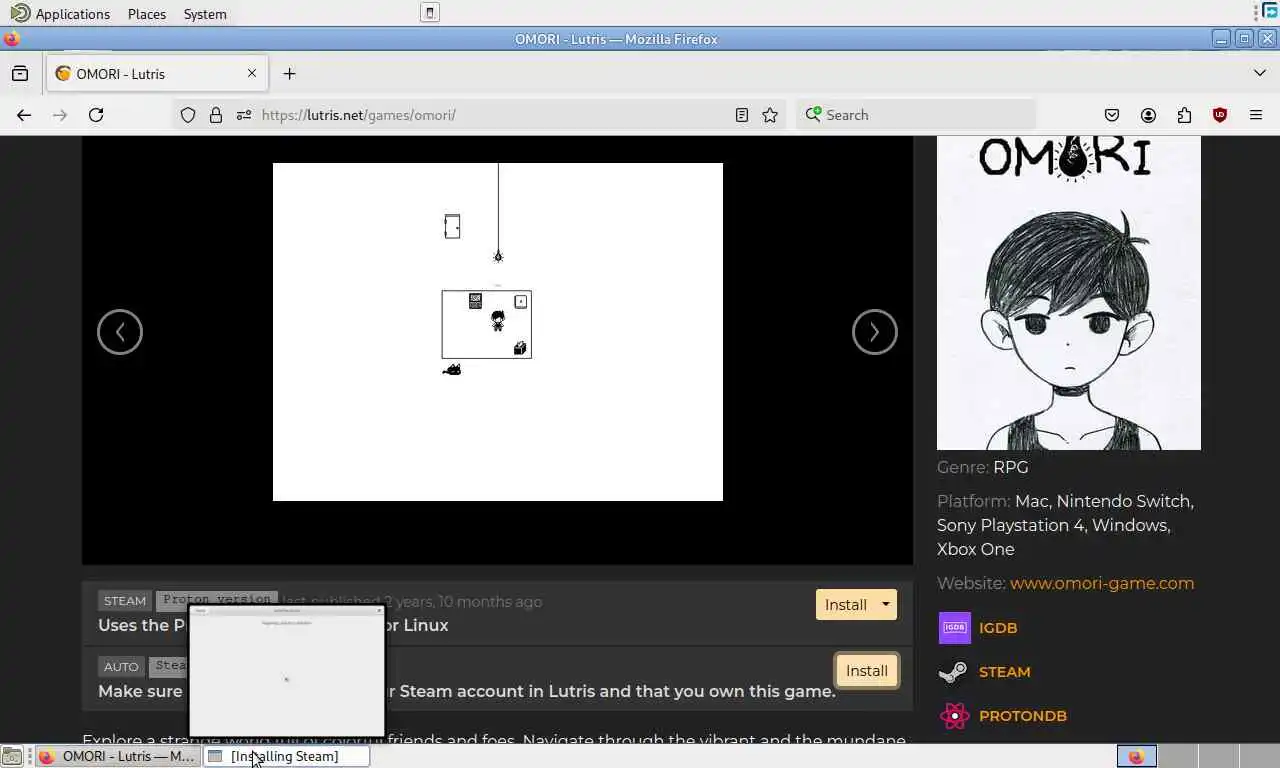The image size is (1280, 768).
Task: Open the Extensions puzzle icon
Action: (1184, 115)
